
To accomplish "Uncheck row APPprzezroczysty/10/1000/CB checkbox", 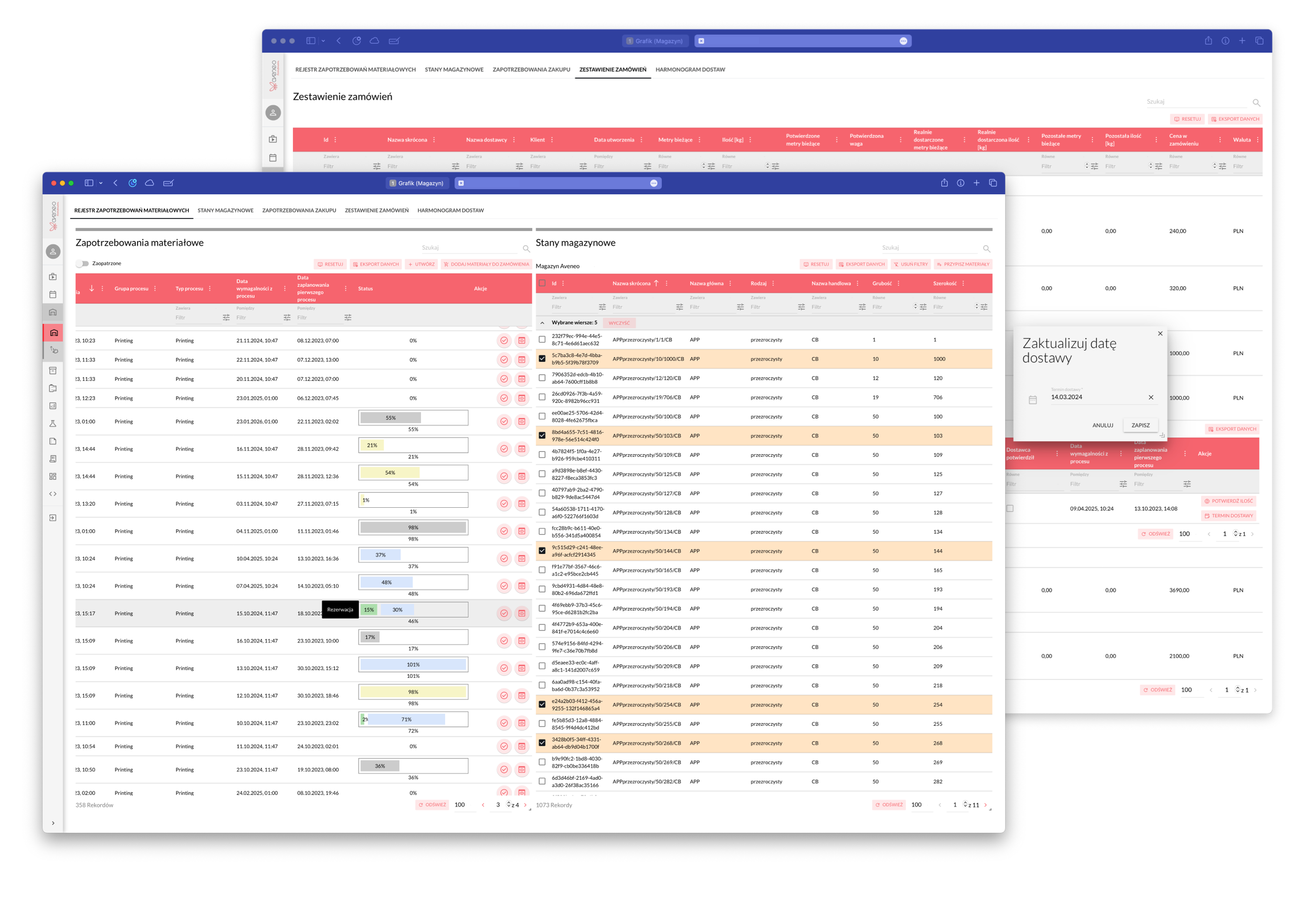I will click(542, 359).
